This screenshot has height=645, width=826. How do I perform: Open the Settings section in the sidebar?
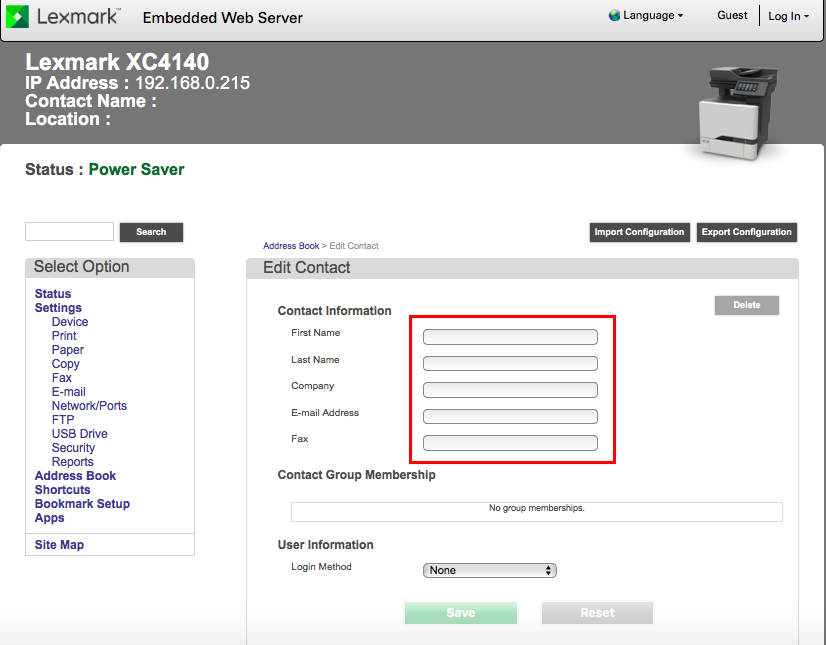[x=57, y=307]
